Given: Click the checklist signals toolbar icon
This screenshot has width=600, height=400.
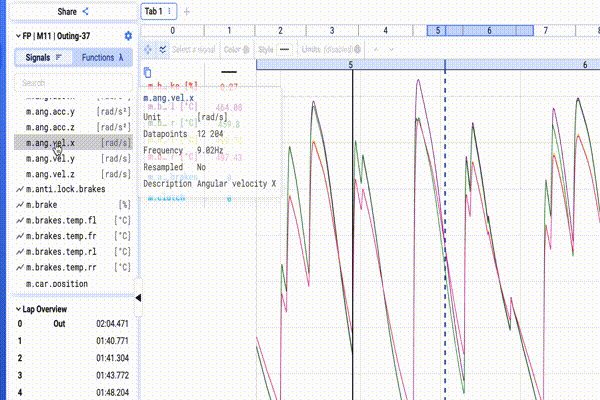Looking at the screenshot, I should (x=163, y=49).
